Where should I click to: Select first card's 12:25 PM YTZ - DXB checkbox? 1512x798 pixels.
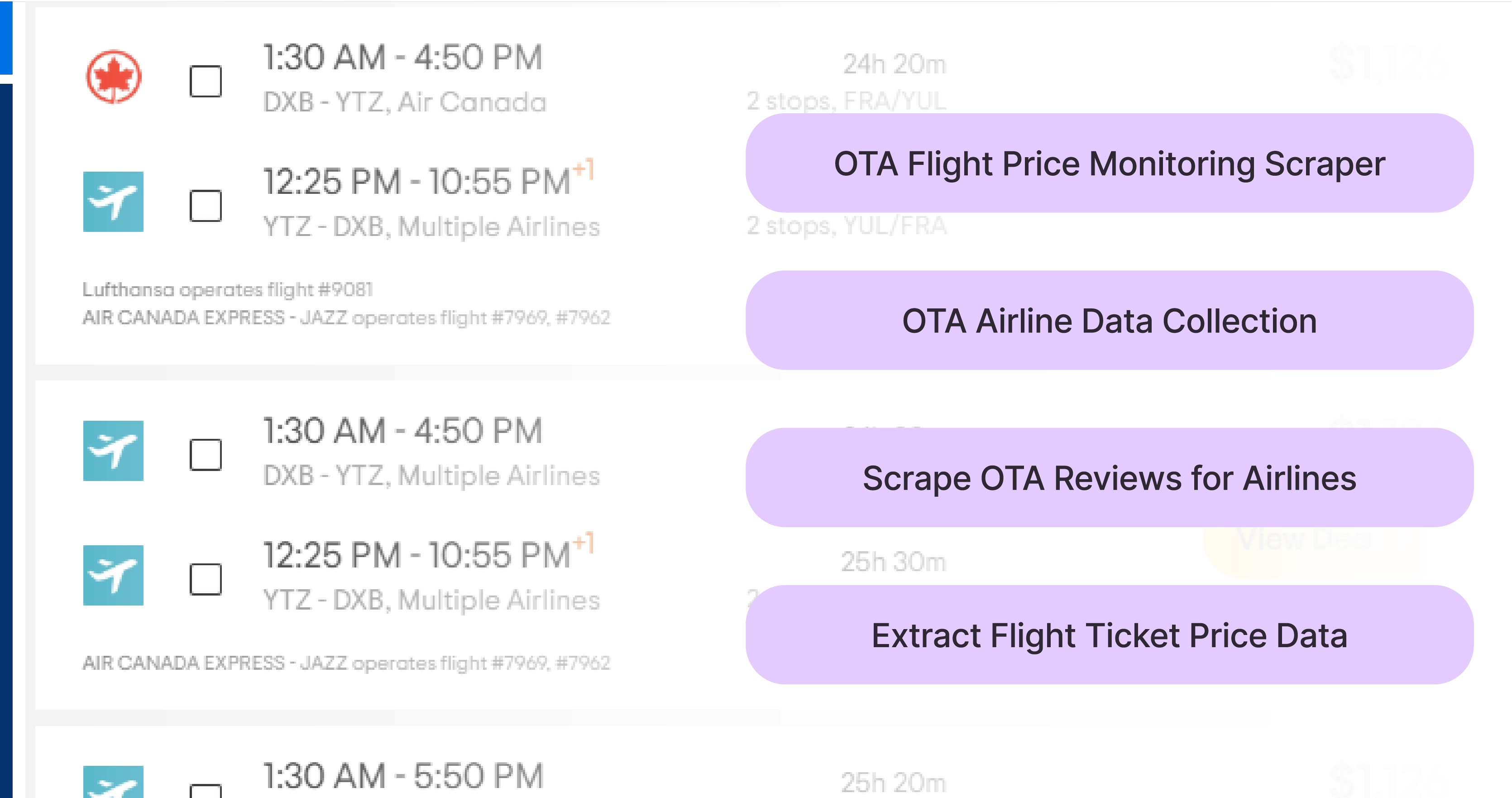point(206,206)
